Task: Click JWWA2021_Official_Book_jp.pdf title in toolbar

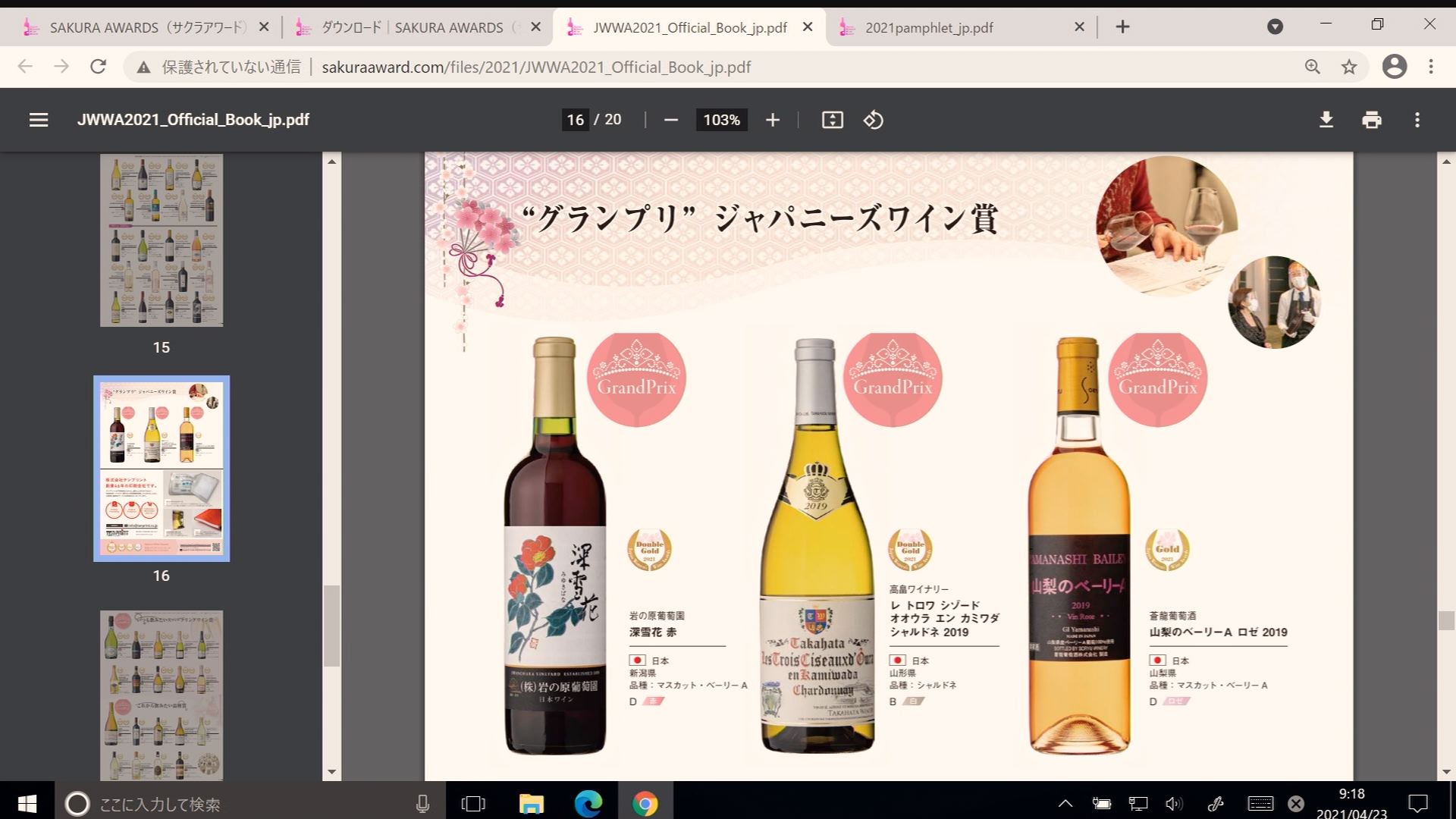Action: 193,120
